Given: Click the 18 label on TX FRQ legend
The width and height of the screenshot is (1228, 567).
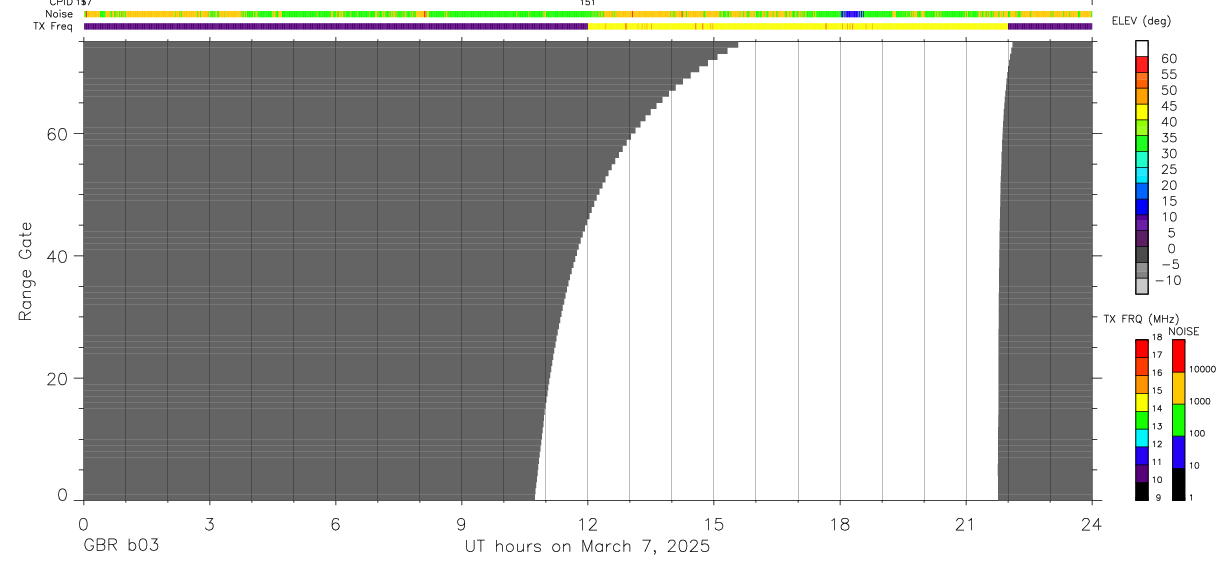Looking at the screenshot, I should [1157, 337].
